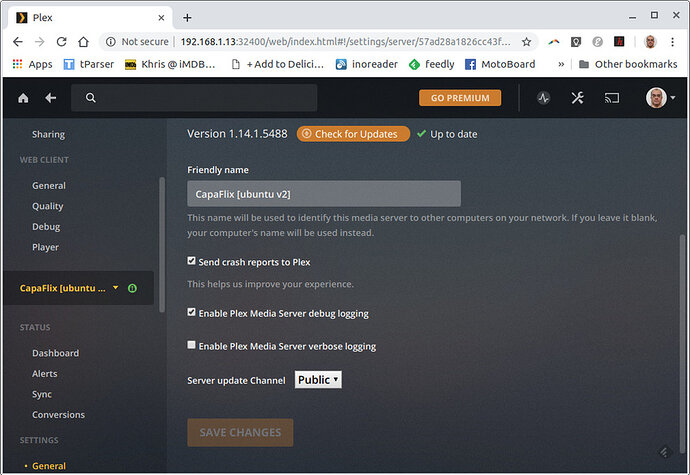Click the Plex home icon
Screen dimensions: 690x475
[x=23, y=98]
